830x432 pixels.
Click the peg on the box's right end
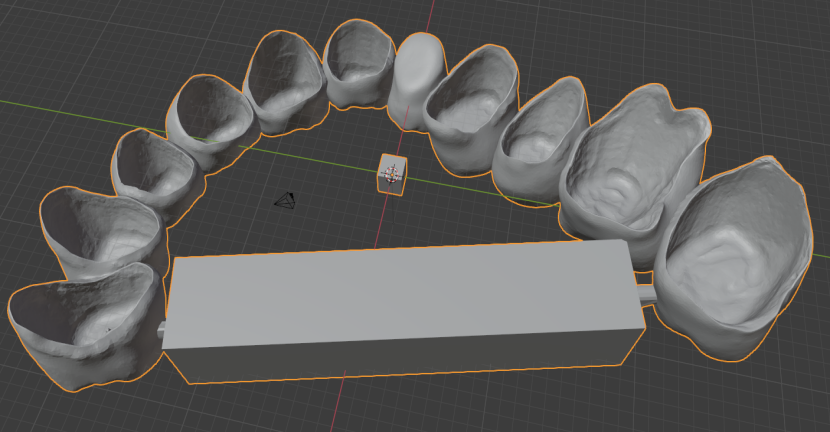click(646, 294)
